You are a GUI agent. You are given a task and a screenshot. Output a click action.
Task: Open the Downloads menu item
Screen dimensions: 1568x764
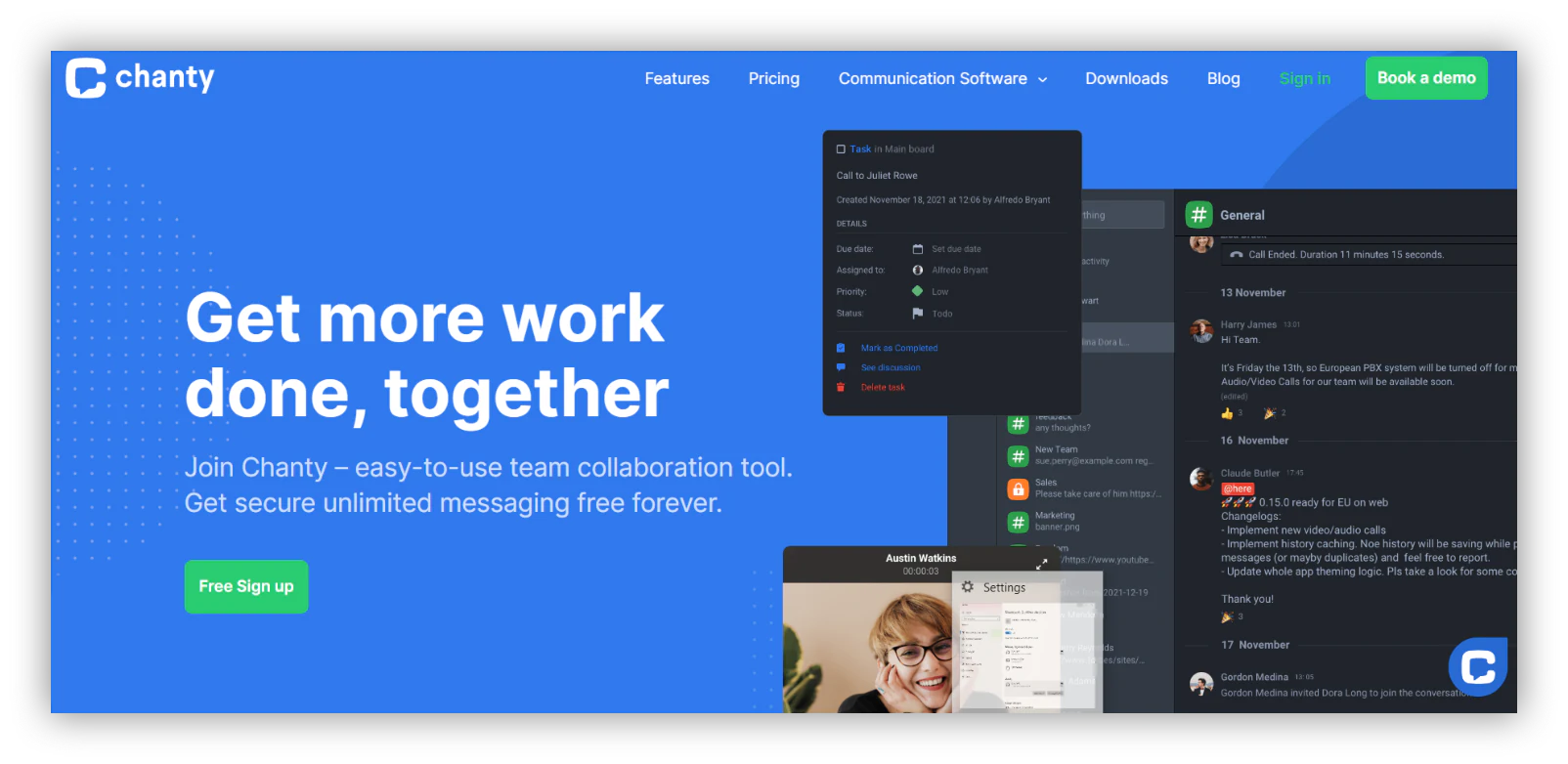[x=1126, y=78]
